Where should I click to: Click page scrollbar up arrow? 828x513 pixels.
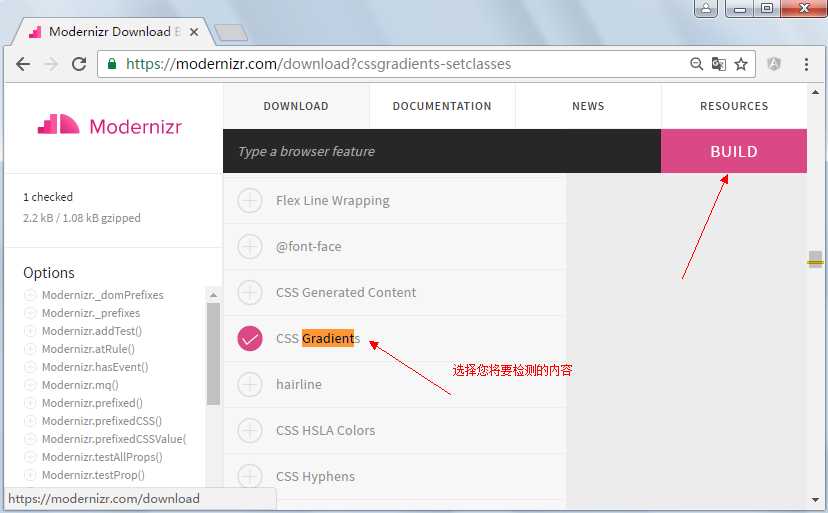815,92
